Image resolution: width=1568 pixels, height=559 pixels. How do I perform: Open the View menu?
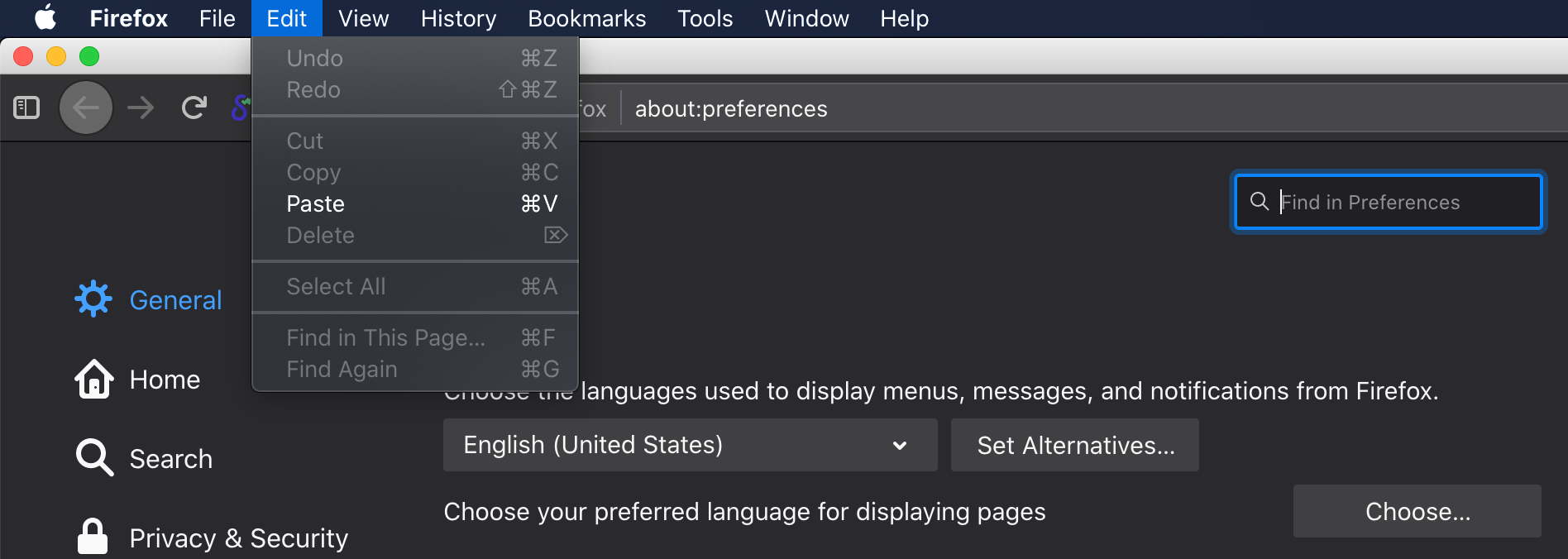363,18
